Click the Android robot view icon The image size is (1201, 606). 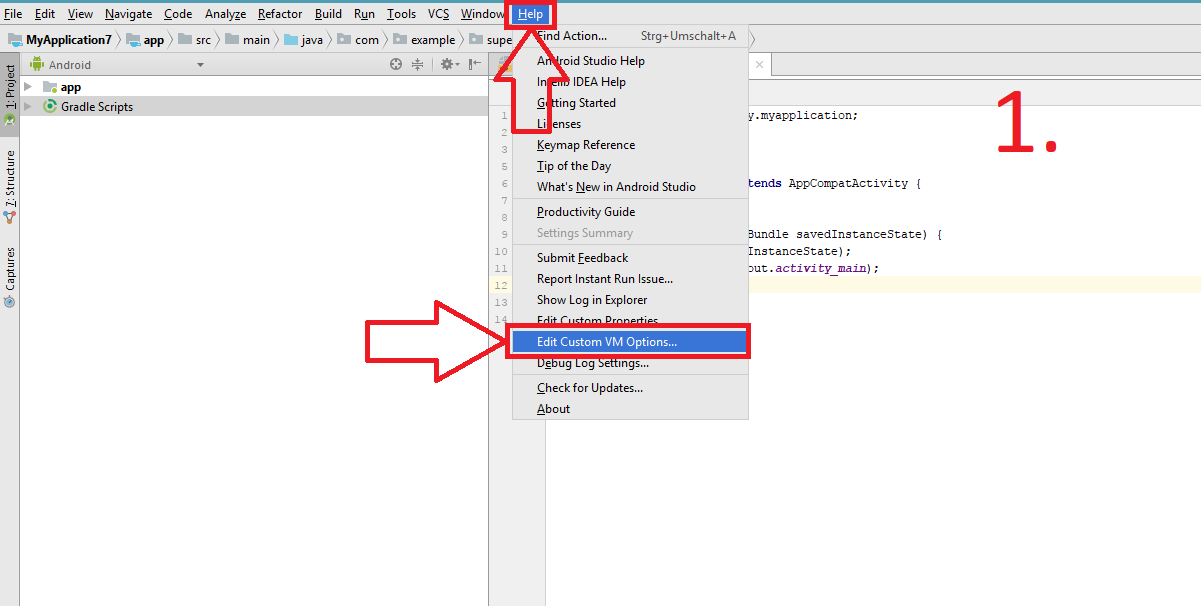tap(38, 64)
